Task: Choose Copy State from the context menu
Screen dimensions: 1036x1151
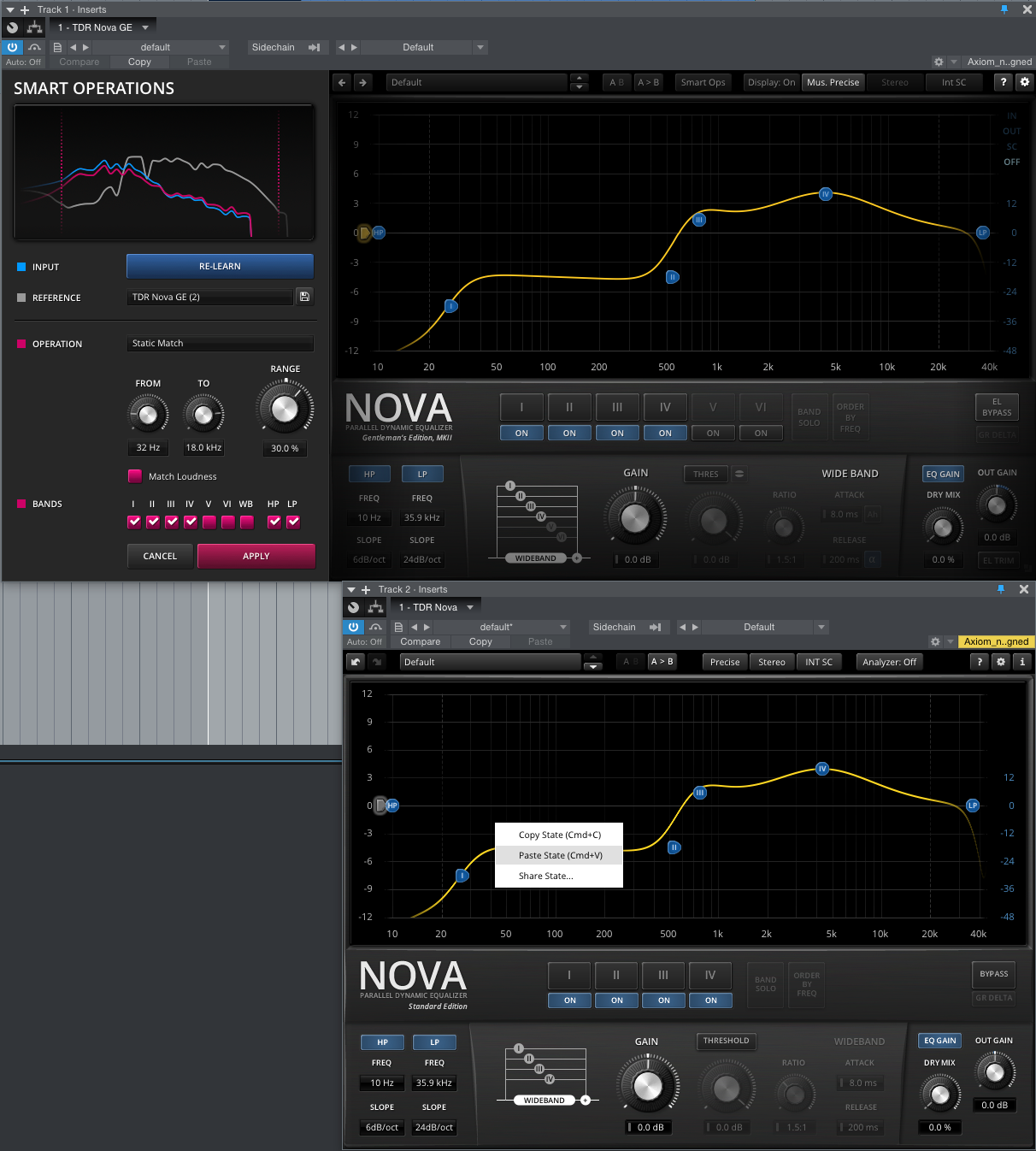Action: tap(560, 835)
